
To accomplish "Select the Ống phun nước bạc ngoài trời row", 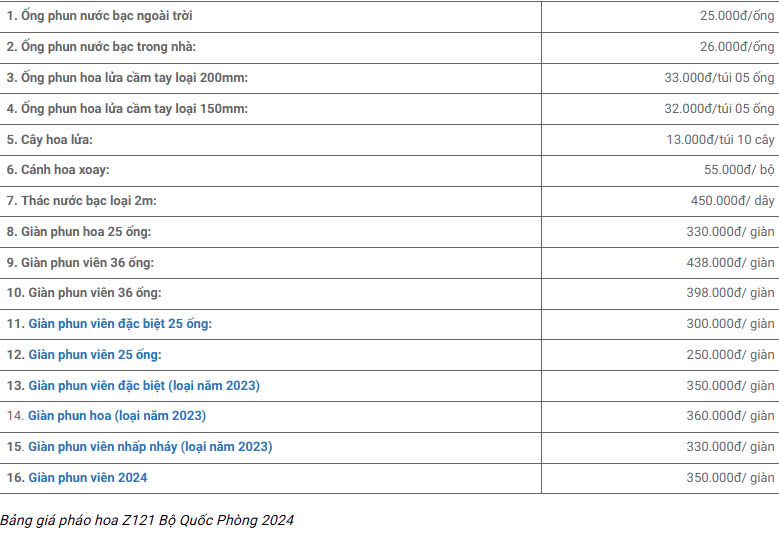I will [390, 16].
